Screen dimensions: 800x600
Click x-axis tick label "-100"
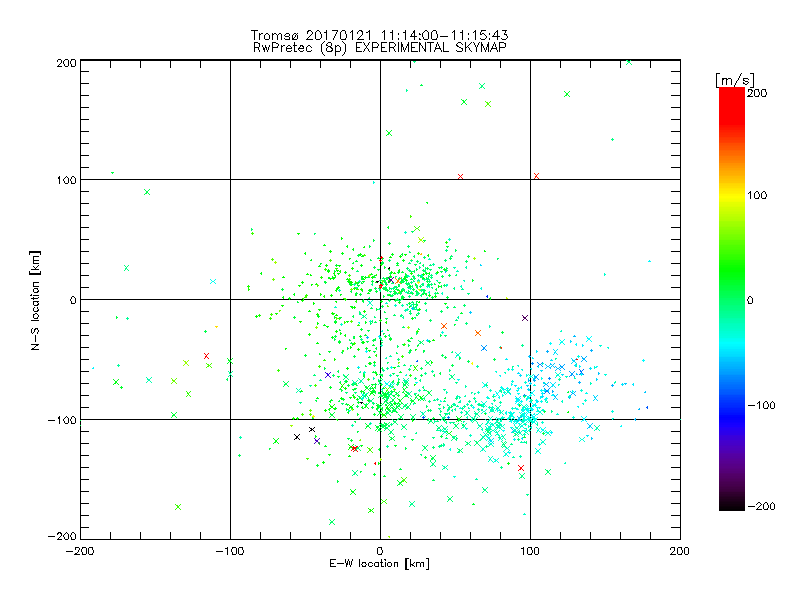point(230,551)
